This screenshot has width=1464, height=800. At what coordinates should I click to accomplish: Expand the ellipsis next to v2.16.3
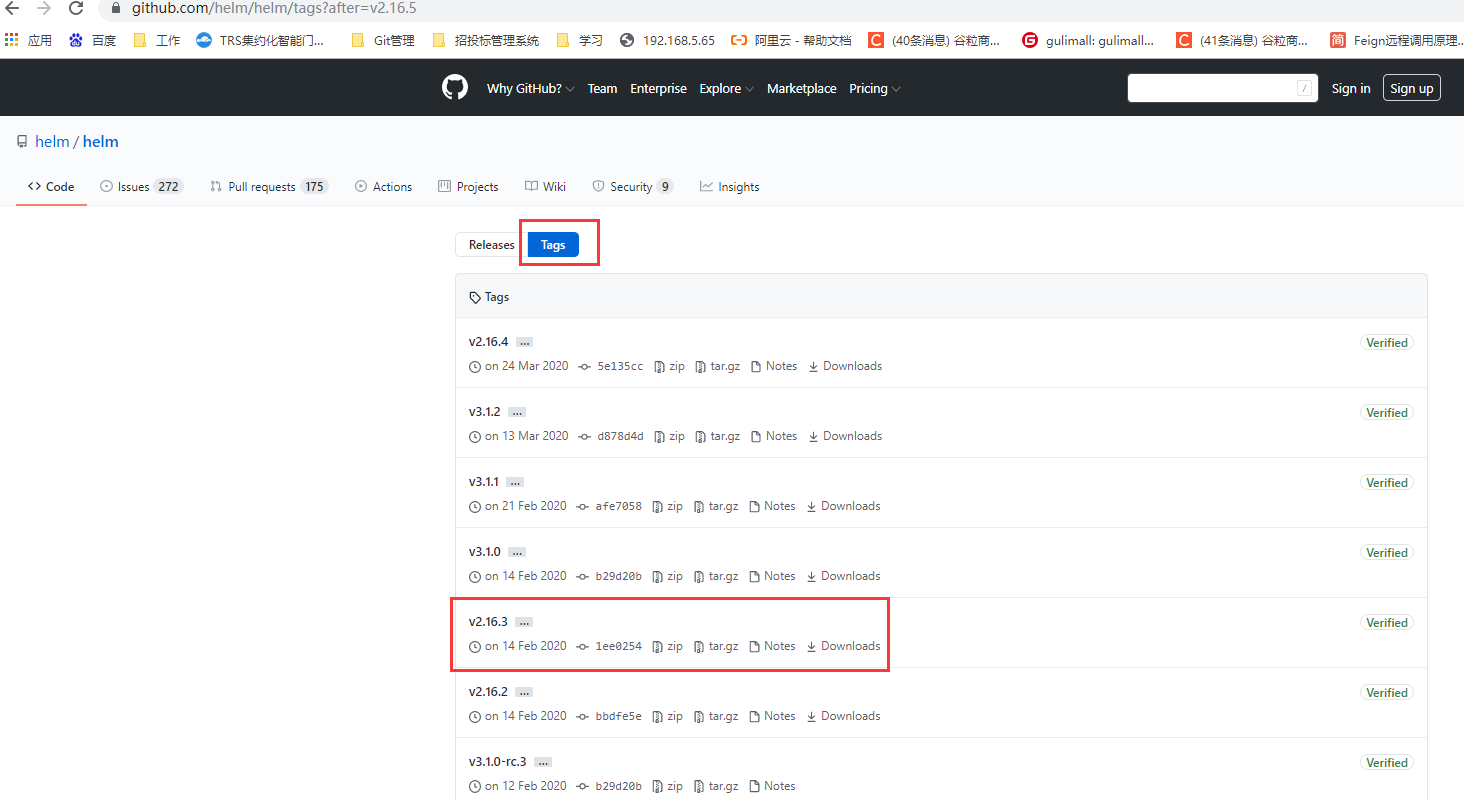click(523, 622)
